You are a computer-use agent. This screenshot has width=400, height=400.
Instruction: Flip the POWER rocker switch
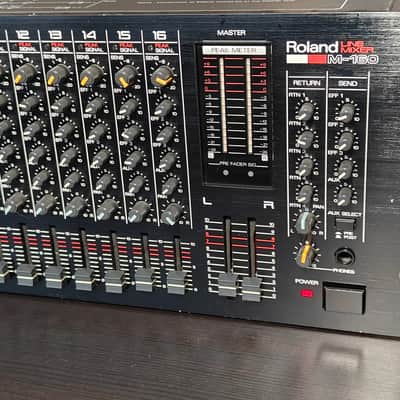click(345, 298)
